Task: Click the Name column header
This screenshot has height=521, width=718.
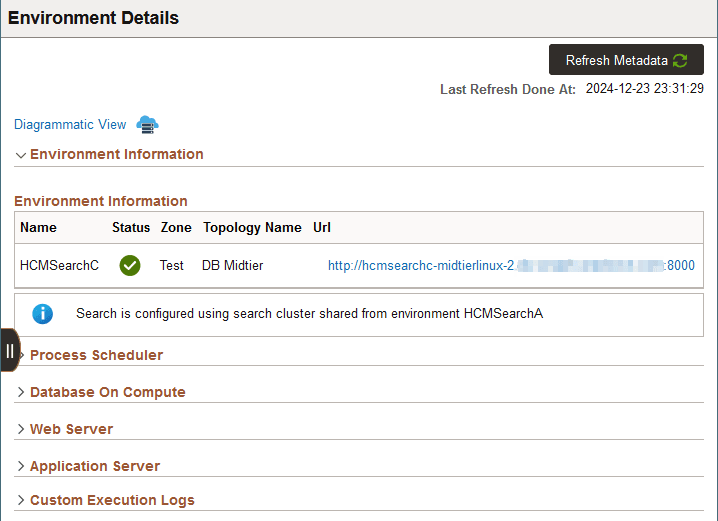Action: pos(38,228)
